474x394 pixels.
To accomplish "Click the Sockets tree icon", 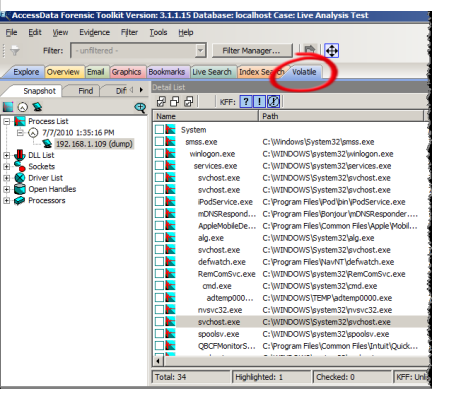I will pyautogui.click(x=20, y=166).
